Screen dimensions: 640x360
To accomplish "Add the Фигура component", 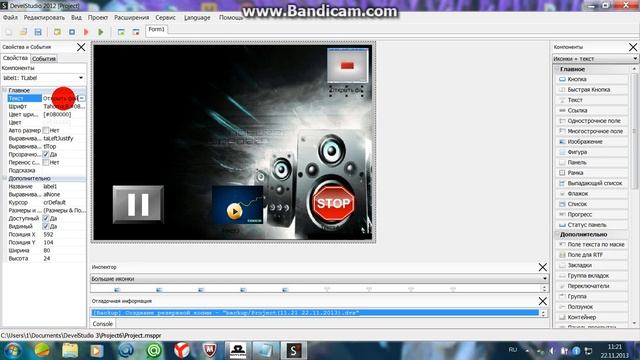I will tap(592, 152).
